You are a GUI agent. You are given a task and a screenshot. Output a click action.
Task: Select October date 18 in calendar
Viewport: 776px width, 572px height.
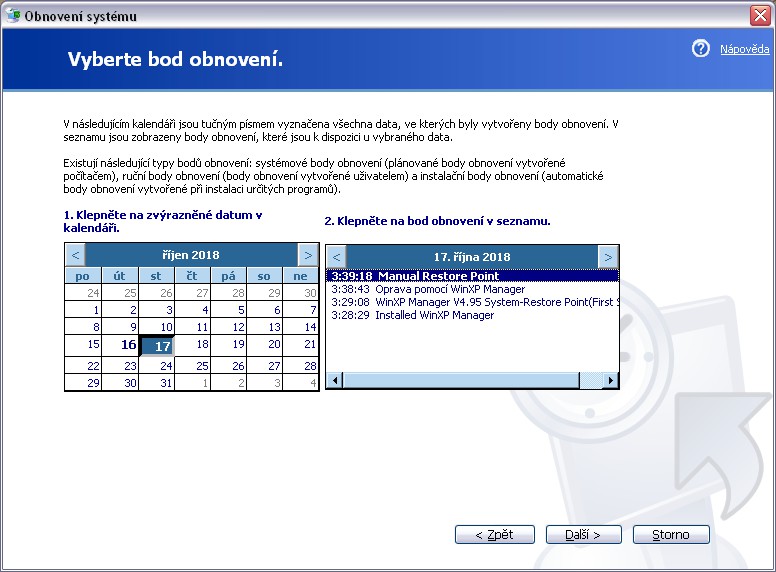pyautogui.click(x=193, y=345)
